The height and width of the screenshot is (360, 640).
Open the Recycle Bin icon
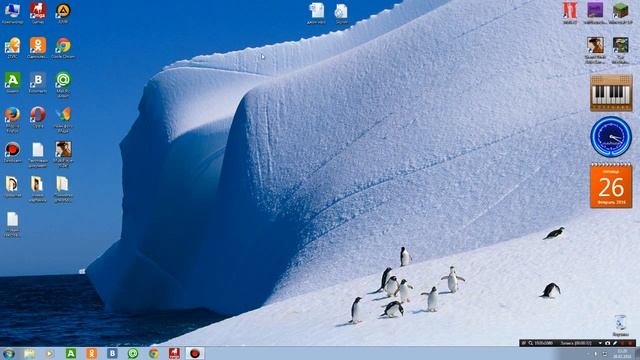(620, 325)
